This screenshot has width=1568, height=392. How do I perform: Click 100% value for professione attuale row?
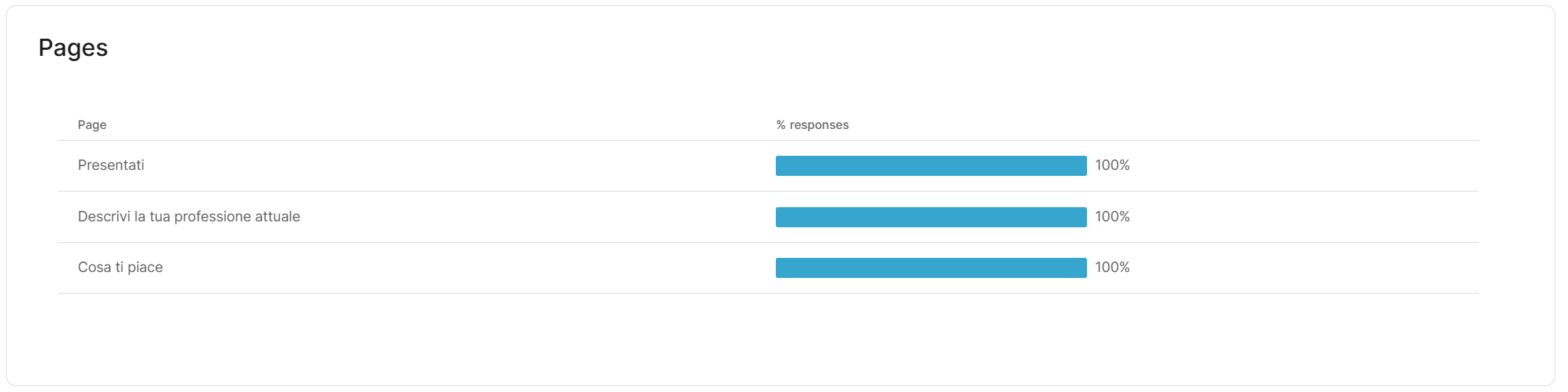pyautogui.click(x=1112, y=217)
